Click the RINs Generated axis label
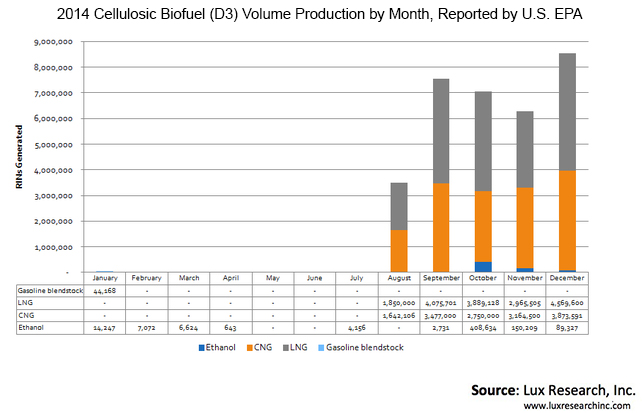 [19, 157]
